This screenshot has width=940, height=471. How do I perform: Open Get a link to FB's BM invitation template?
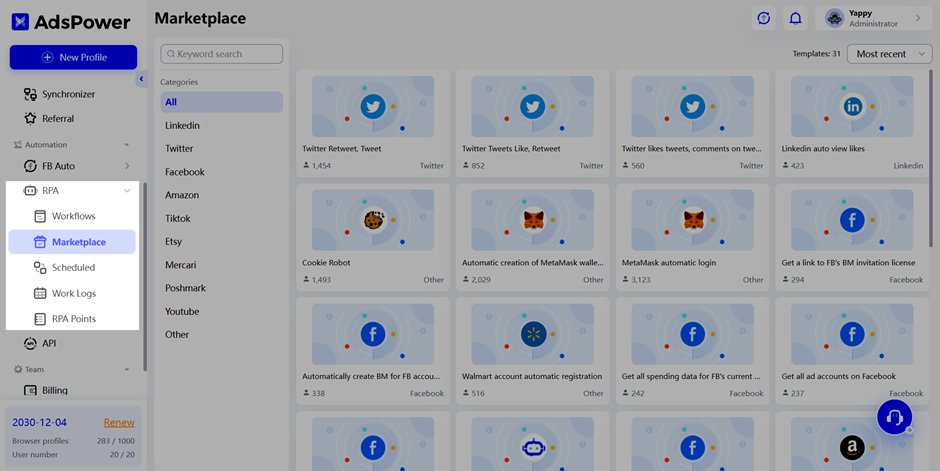(x=852, y=237)
